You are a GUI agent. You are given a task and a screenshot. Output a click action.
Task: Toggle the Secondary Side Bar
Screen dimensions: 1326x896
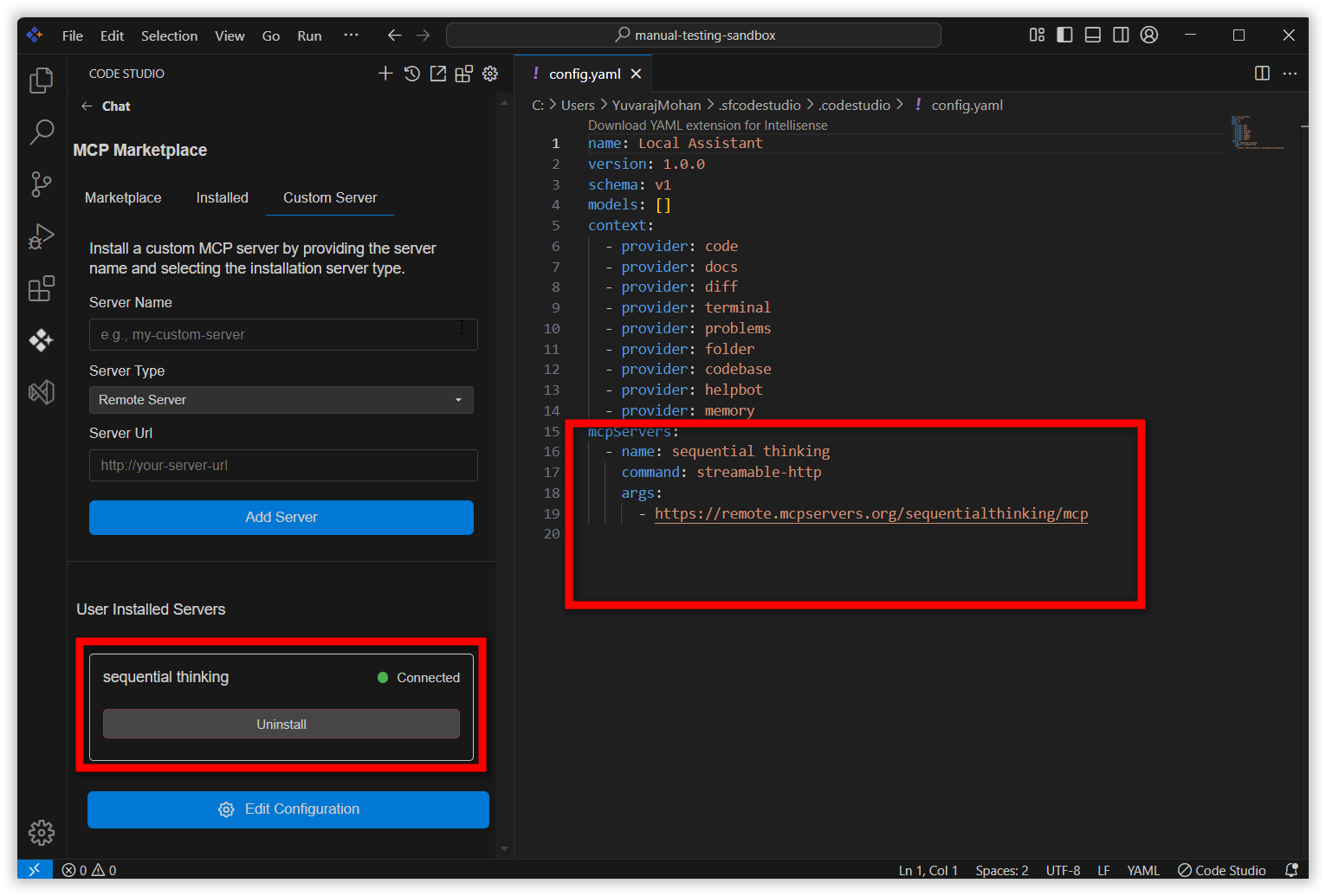pos(1121,35)
